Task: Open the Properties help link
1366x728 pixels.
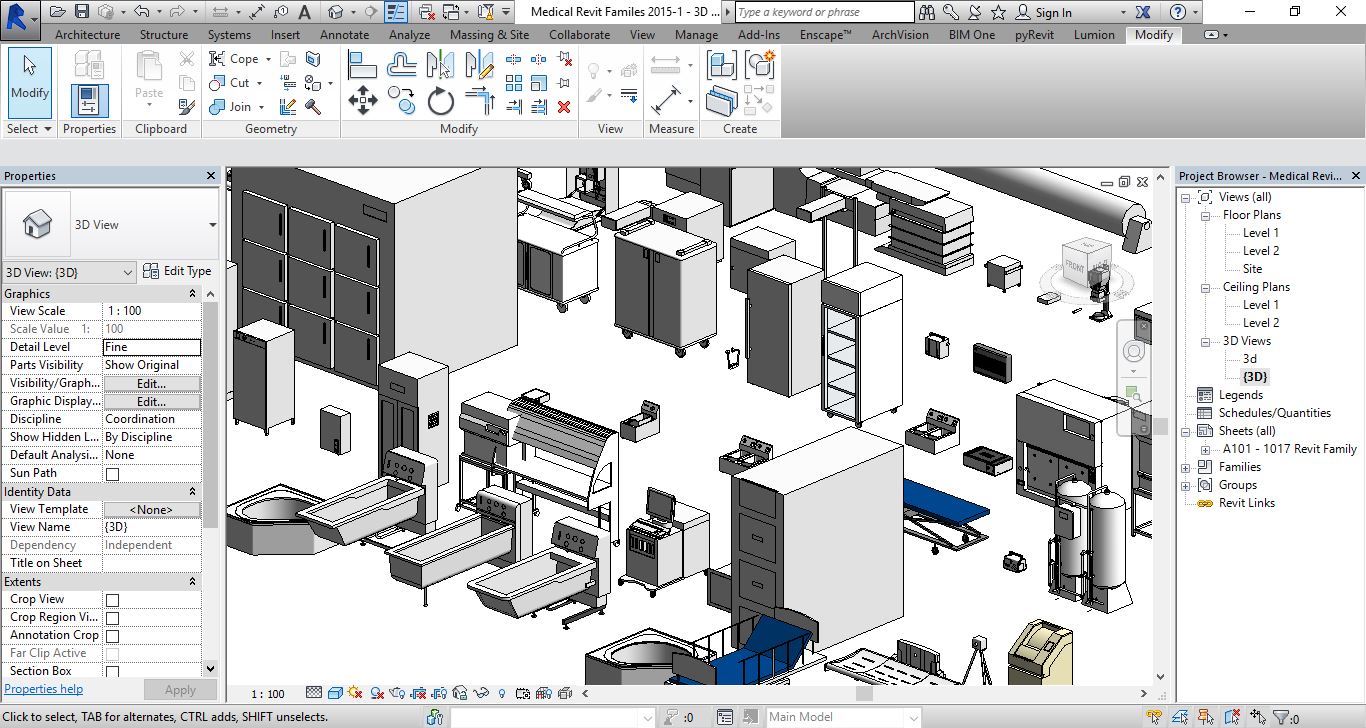Action: click(x=44, y=689)
